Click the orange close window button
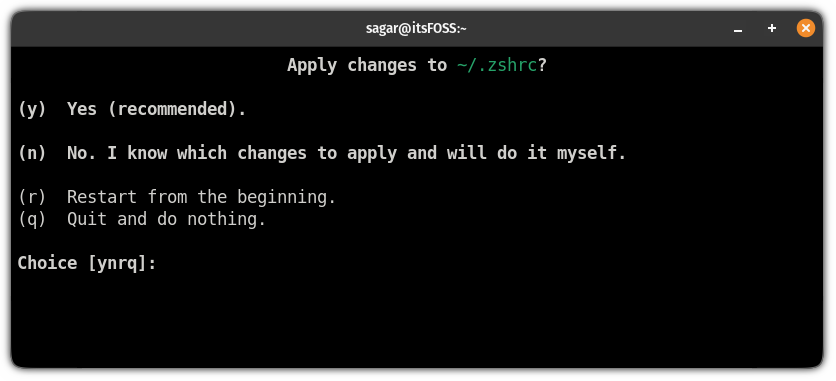Screen dimensions: 836x381 tap(806, 28)
